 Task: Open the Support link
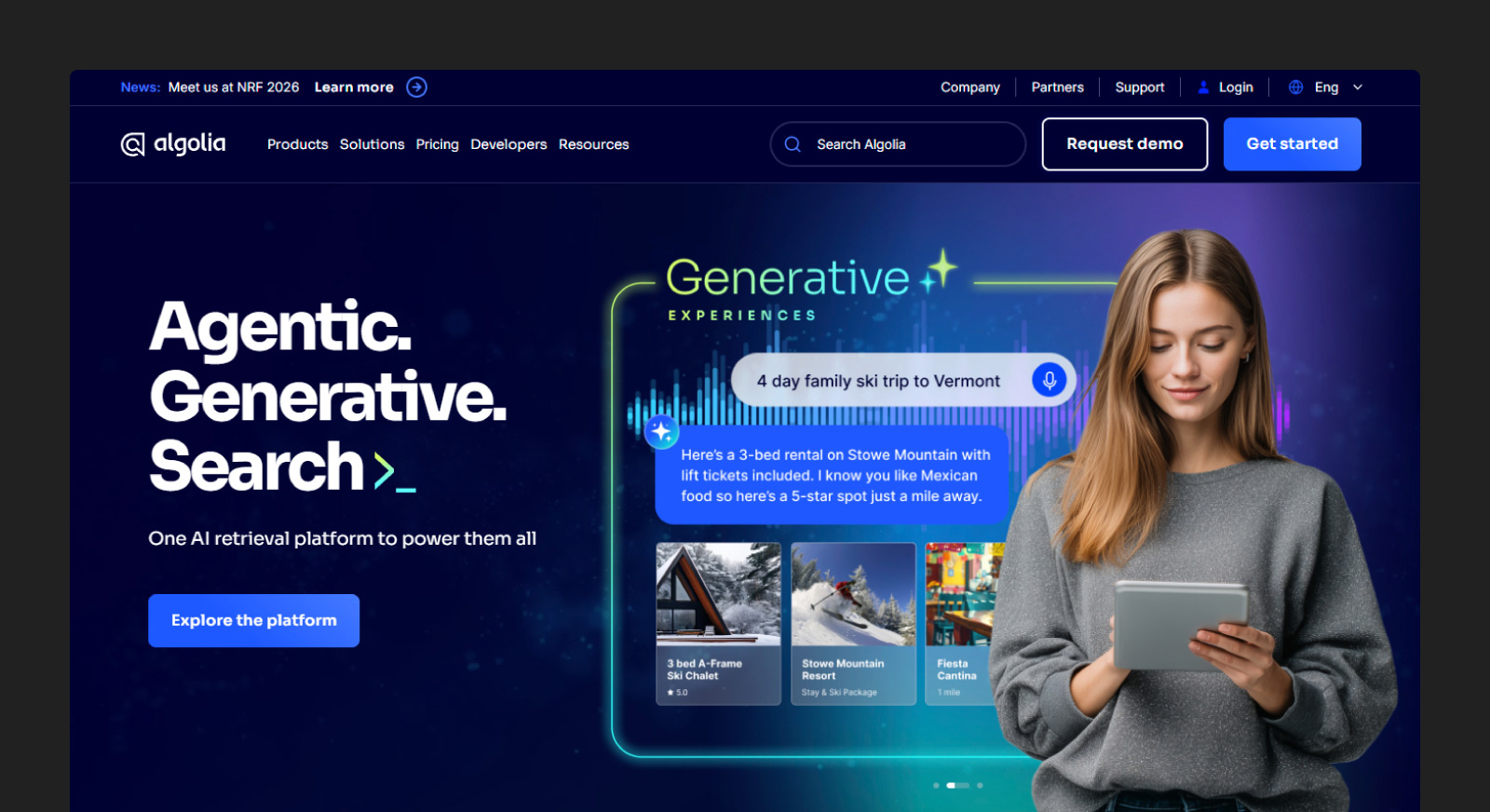pyautogui.click(x=1140, y=88)
